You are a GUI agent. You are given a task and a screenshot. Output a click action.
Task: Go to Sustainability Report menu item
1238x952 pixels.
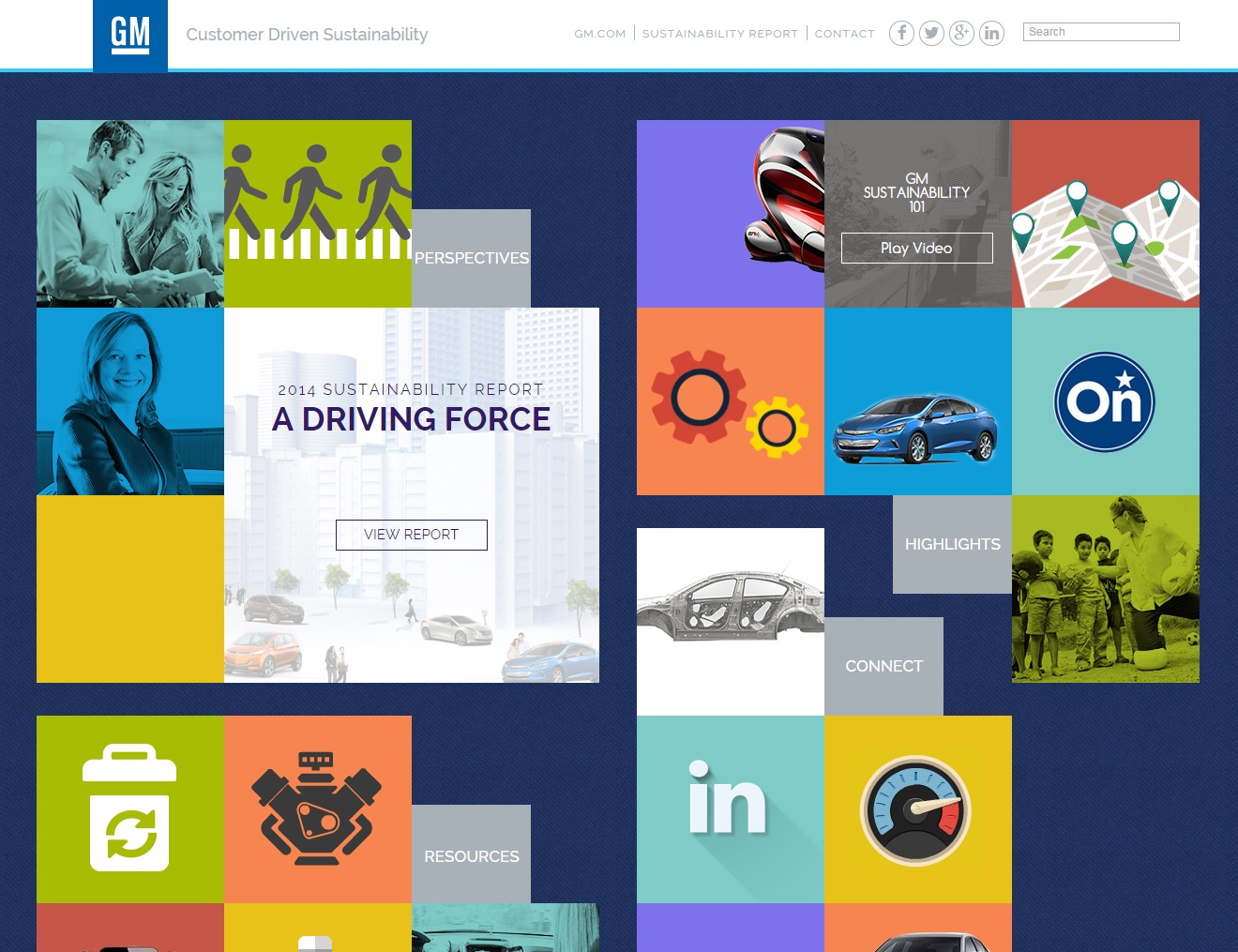pos(719,34)
